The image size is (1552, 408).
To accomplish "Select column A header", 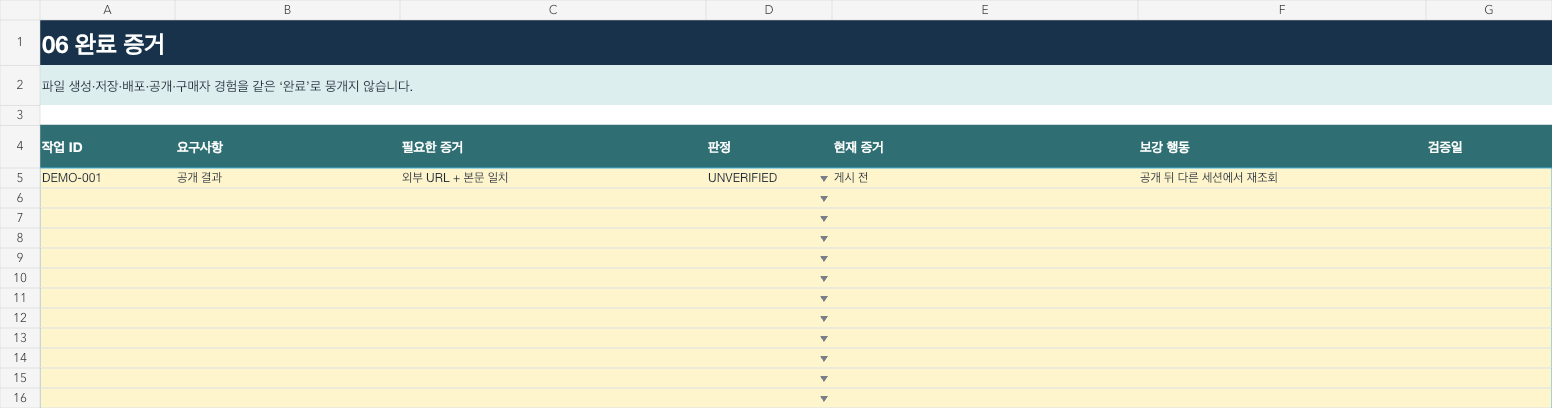I will (107, 10).
